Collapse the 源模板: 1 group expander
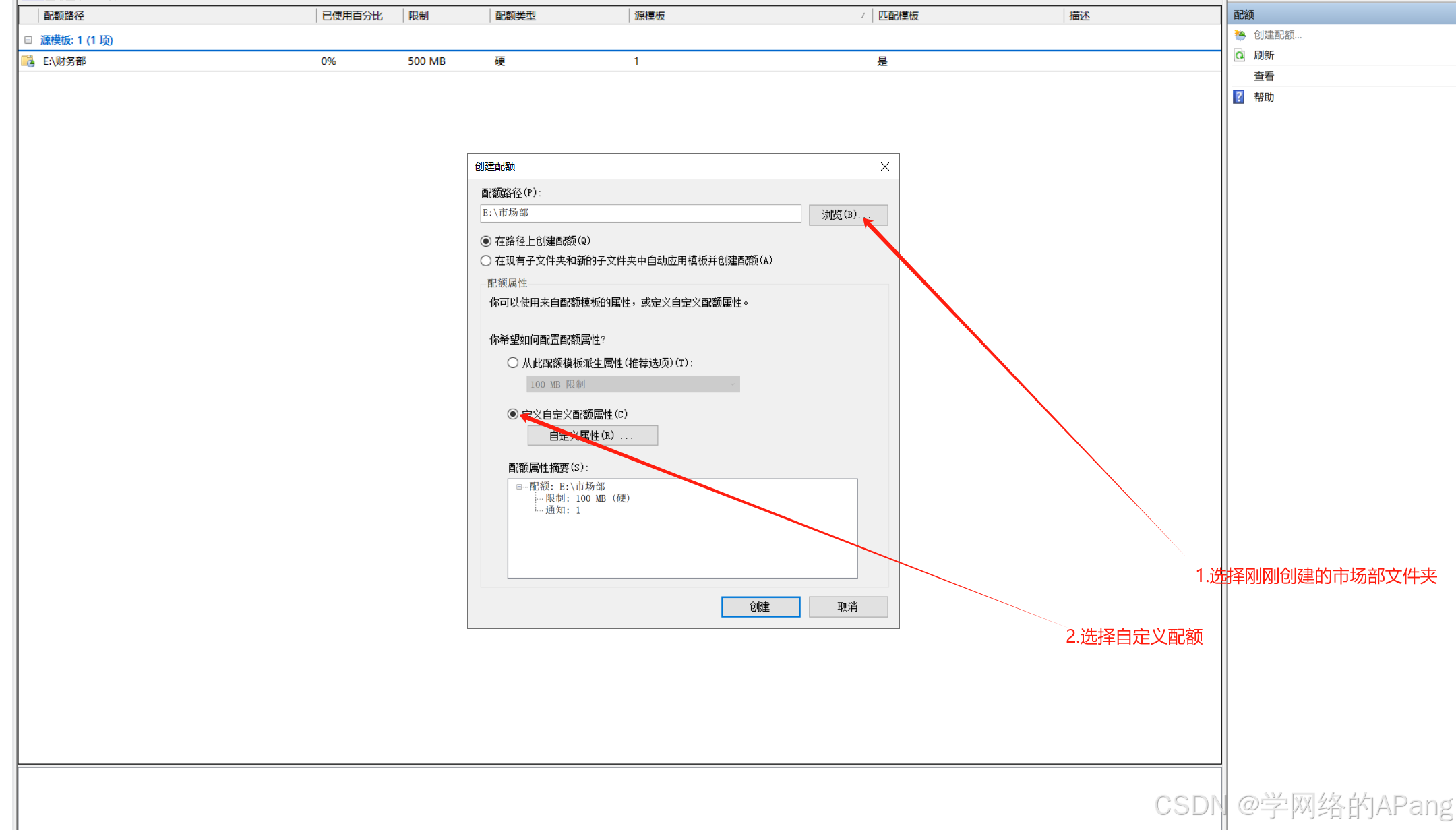 (28, 40)
